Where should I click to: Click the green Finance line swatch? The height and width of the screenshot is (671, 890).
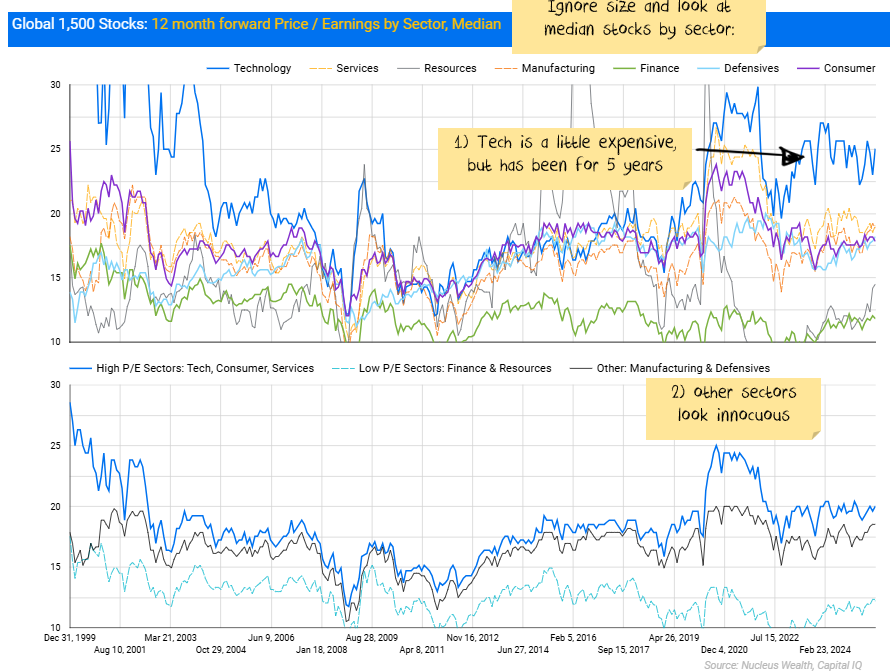pos(622,68)
